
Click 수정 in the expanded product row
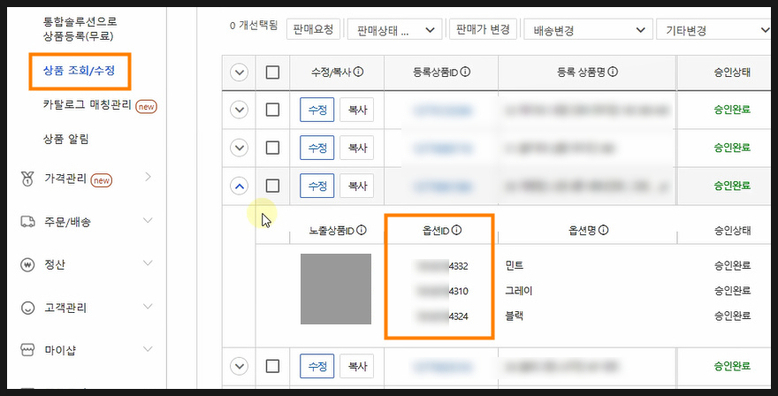click(317, 186)
